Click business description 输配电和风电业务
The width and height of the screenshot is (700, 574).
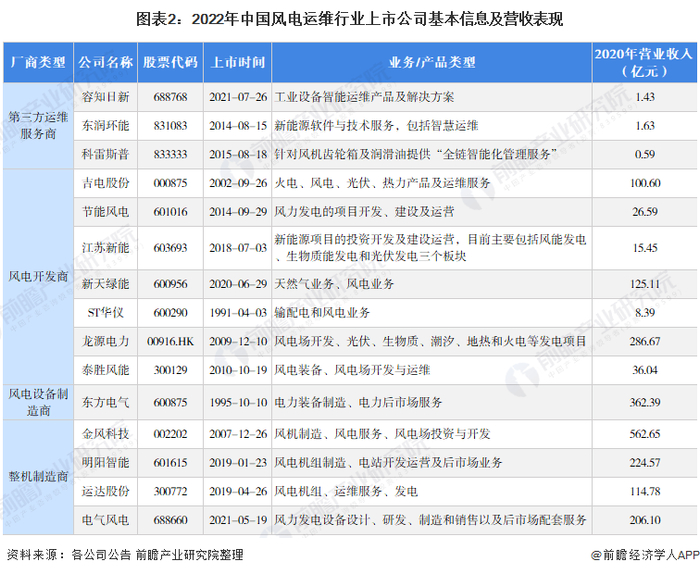(x=322, y=312)
